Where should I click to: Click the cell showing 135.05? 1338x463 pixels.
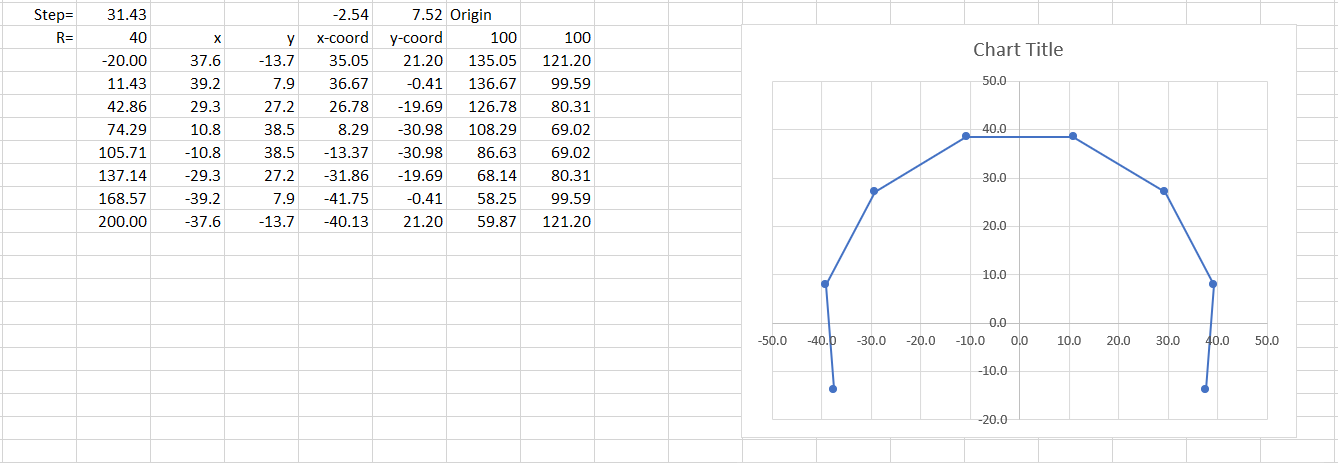[492, 61]
